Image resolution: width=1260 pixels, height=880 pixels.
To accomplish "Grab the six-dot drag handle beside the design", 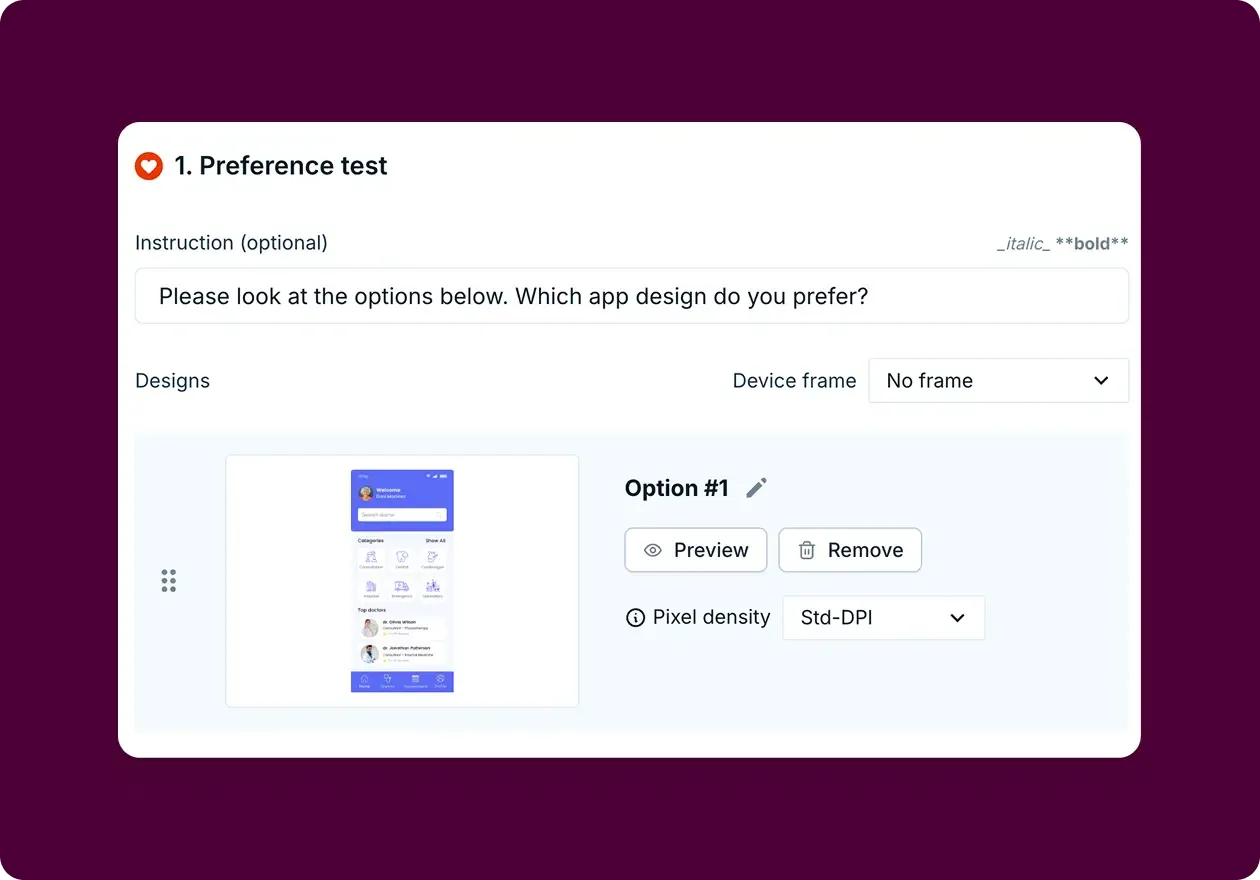I will (x=168, y=580).
